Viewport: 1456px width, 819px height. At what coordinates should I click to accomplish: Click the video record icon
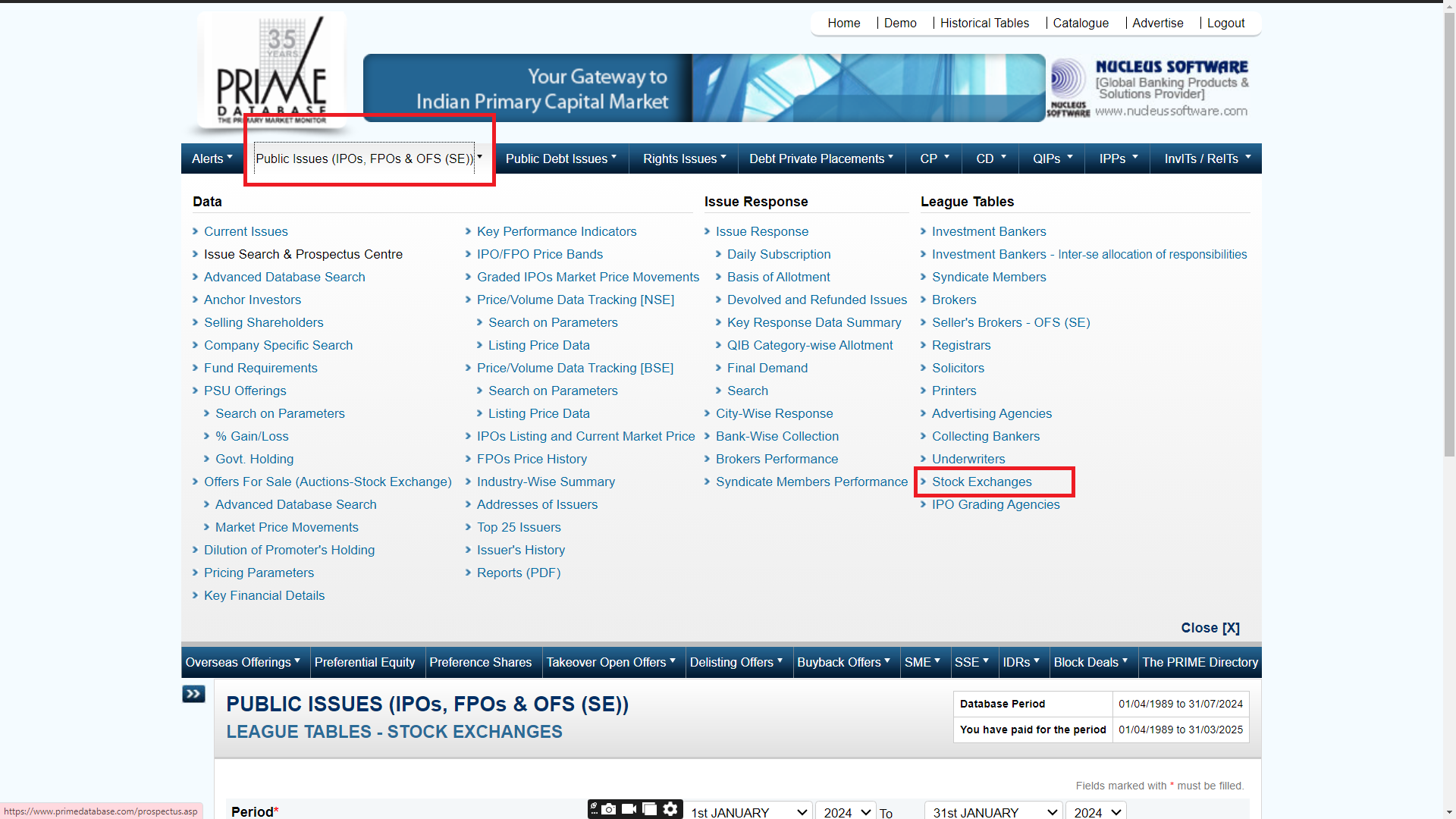(x=629, y=809)
